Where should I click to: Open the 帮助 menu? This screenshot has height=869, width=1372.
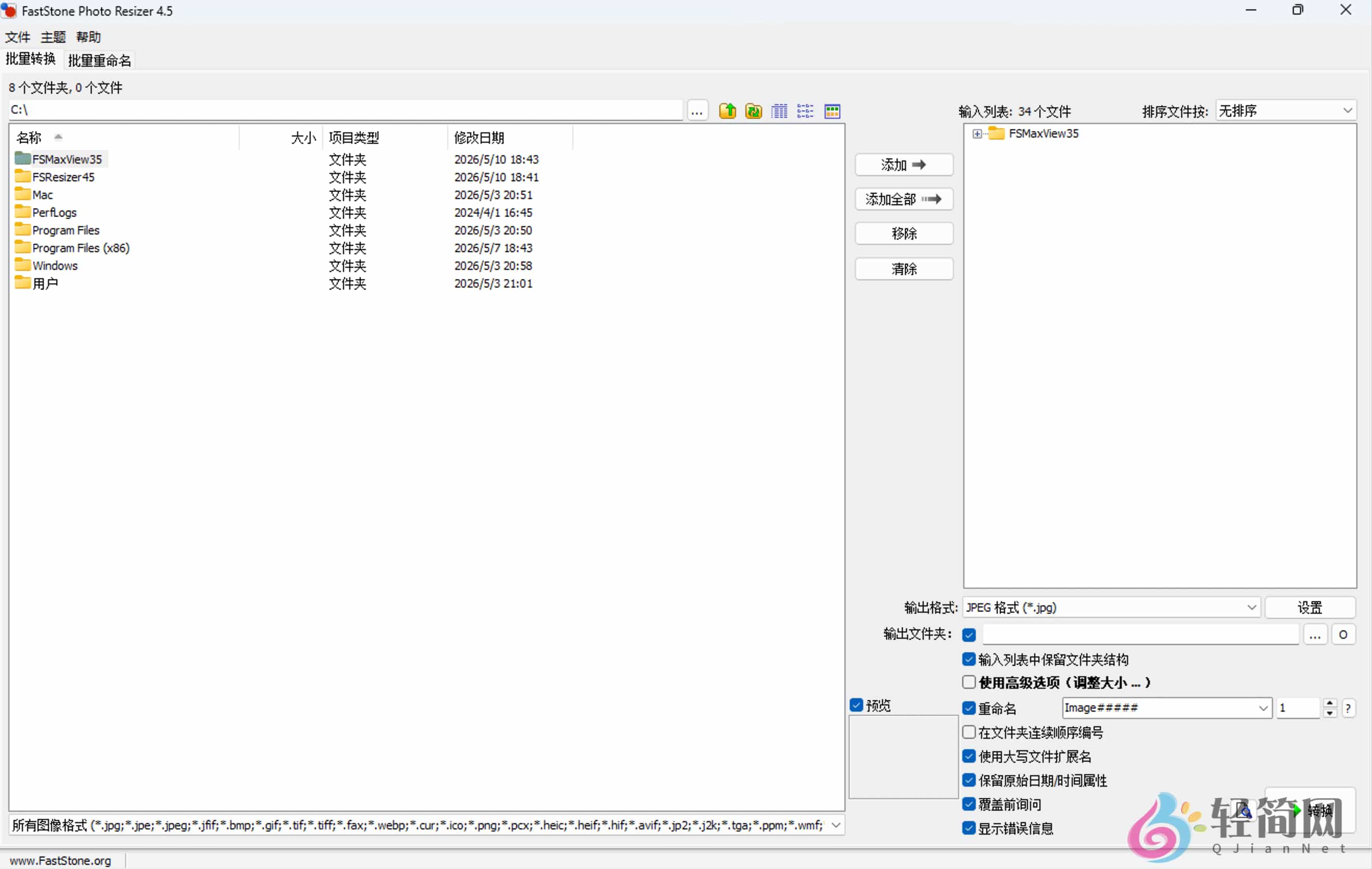tap(88, 37)
